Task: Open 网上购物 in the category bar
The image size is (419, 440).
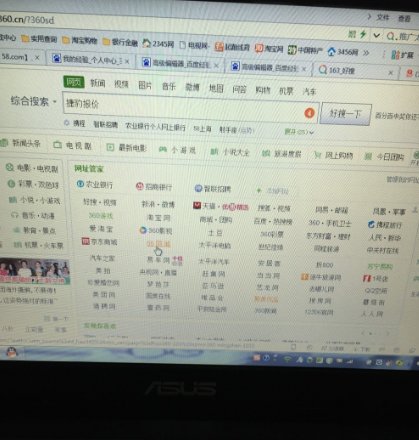Action: [334, 155]
